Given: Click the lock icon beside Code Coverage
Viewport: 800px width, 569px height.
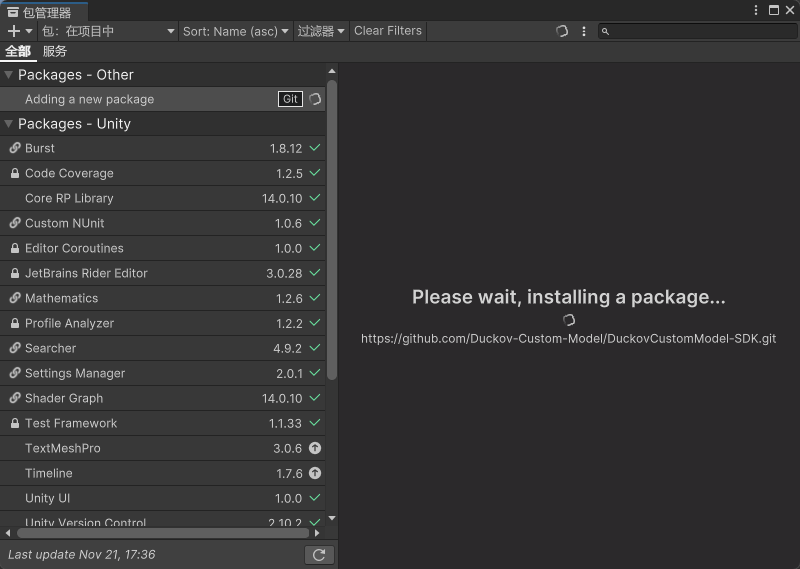Looking at the screenshot, I should [15, 174].
